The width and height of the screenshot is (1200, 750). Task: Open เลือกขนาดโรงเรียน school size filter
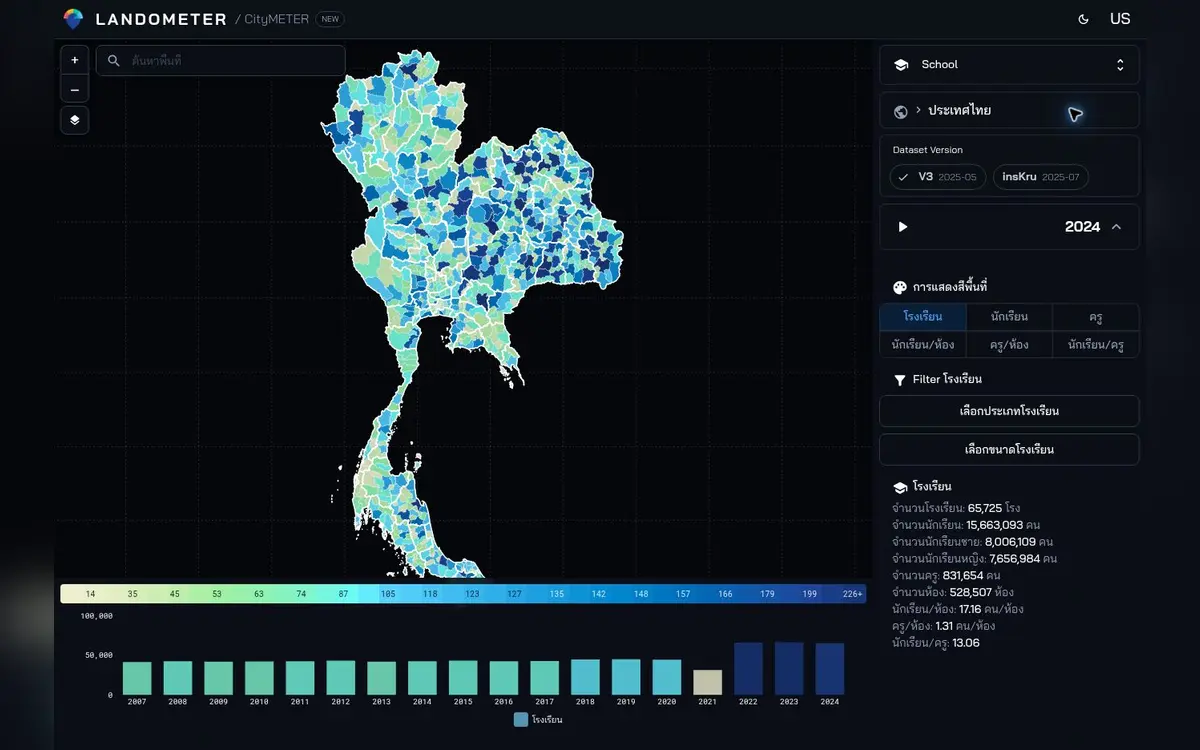point(1009,449)
